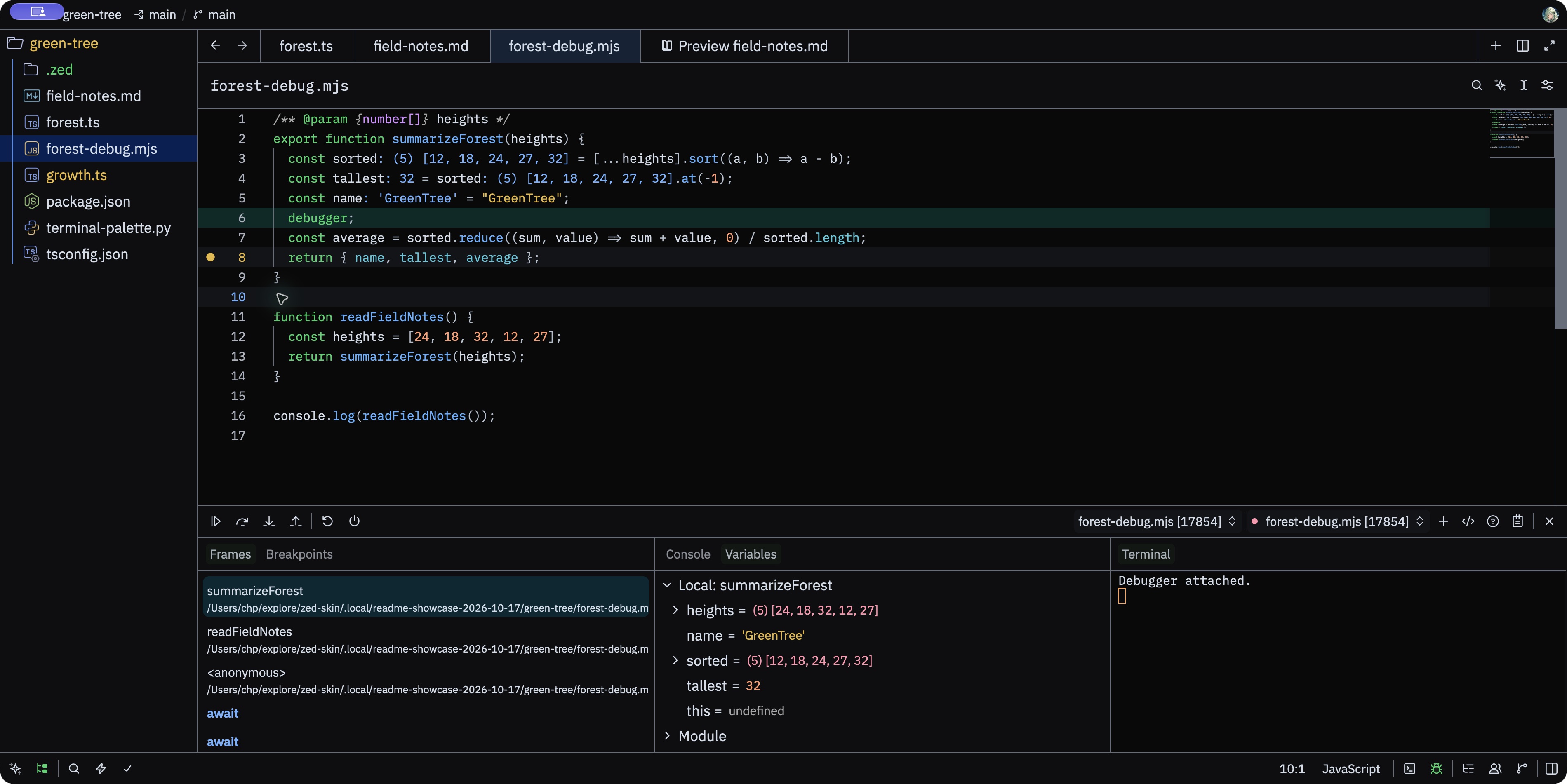This screenshot has width=1567, height=784.
Task: Open the debug session picker dropdown
Action: [x=1157, y=521]
